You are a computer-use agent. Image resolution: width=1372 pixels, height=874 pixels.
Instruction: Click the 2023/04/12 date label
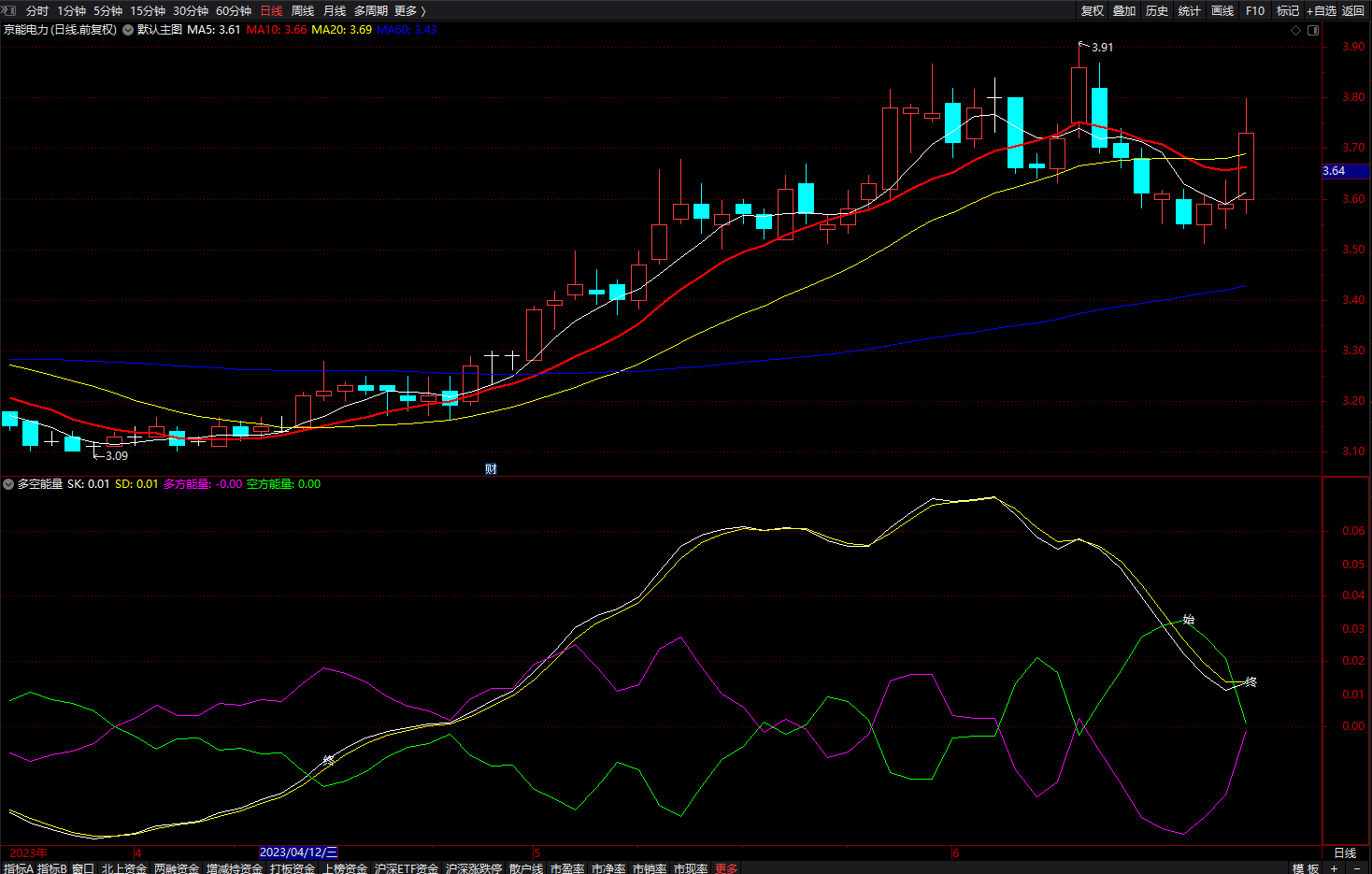point(298,853)
